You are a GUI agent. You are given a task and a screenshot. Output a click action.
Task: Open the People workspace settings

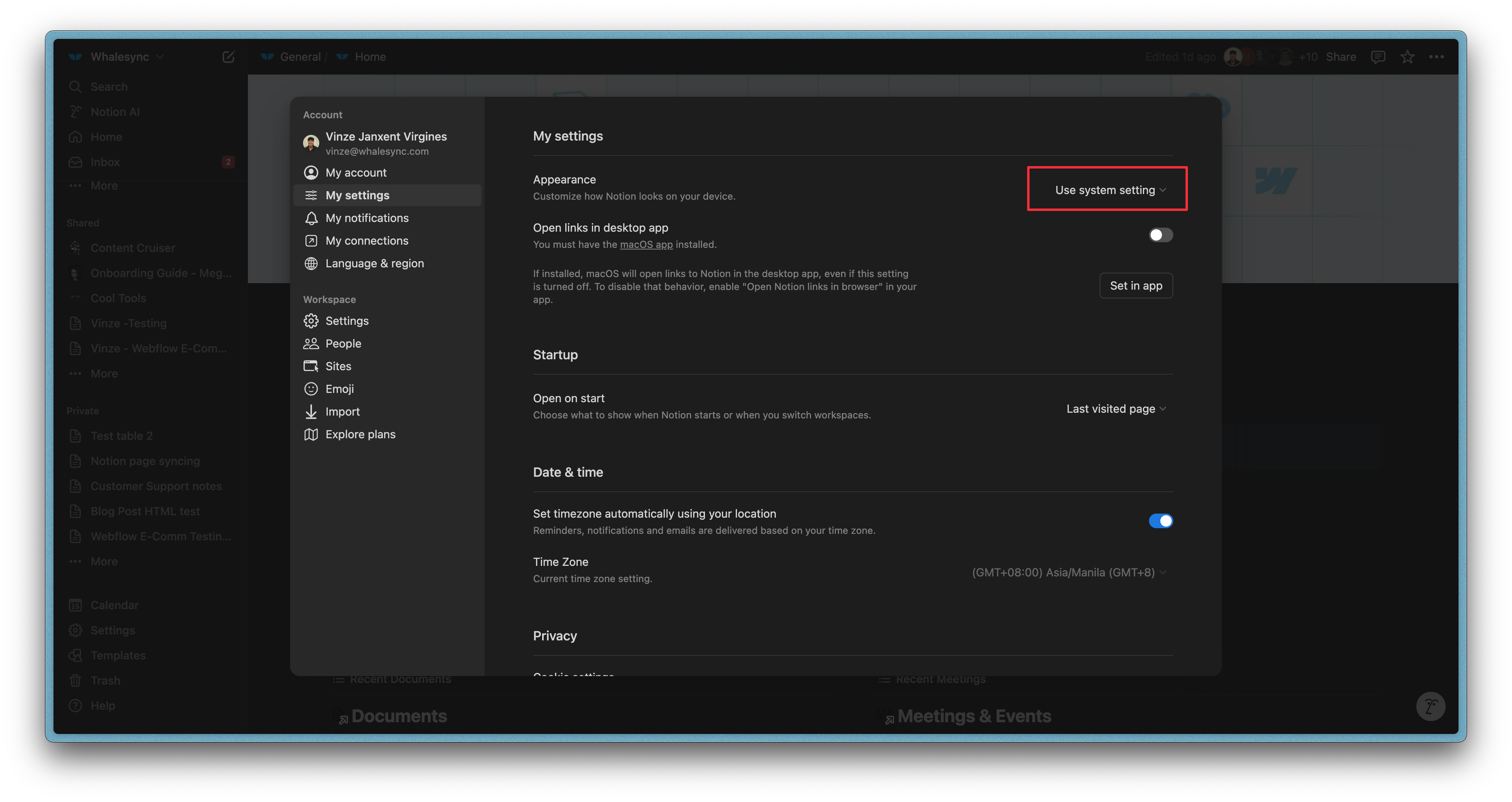[343, 344]
